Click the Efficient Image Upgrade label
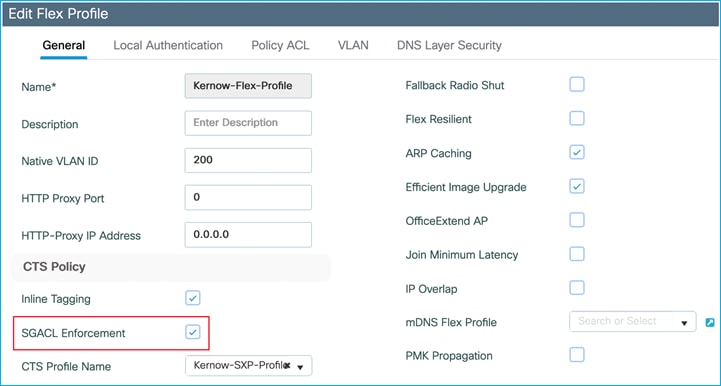The image size is (721, 386). tap(466, 187)
